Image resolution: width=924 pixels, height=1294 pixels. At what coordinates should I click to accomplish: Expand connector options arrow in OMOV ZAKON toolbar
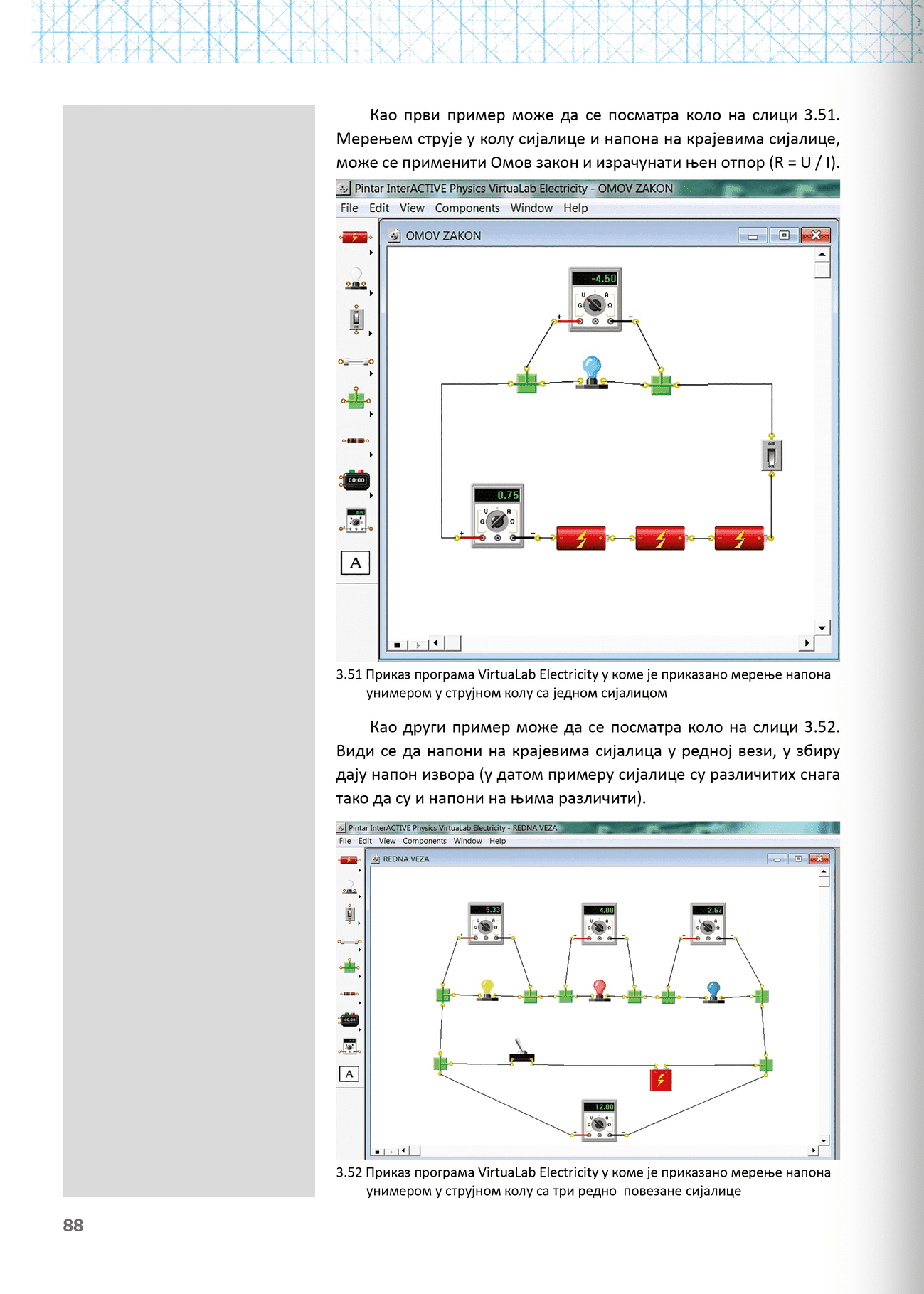371,415
